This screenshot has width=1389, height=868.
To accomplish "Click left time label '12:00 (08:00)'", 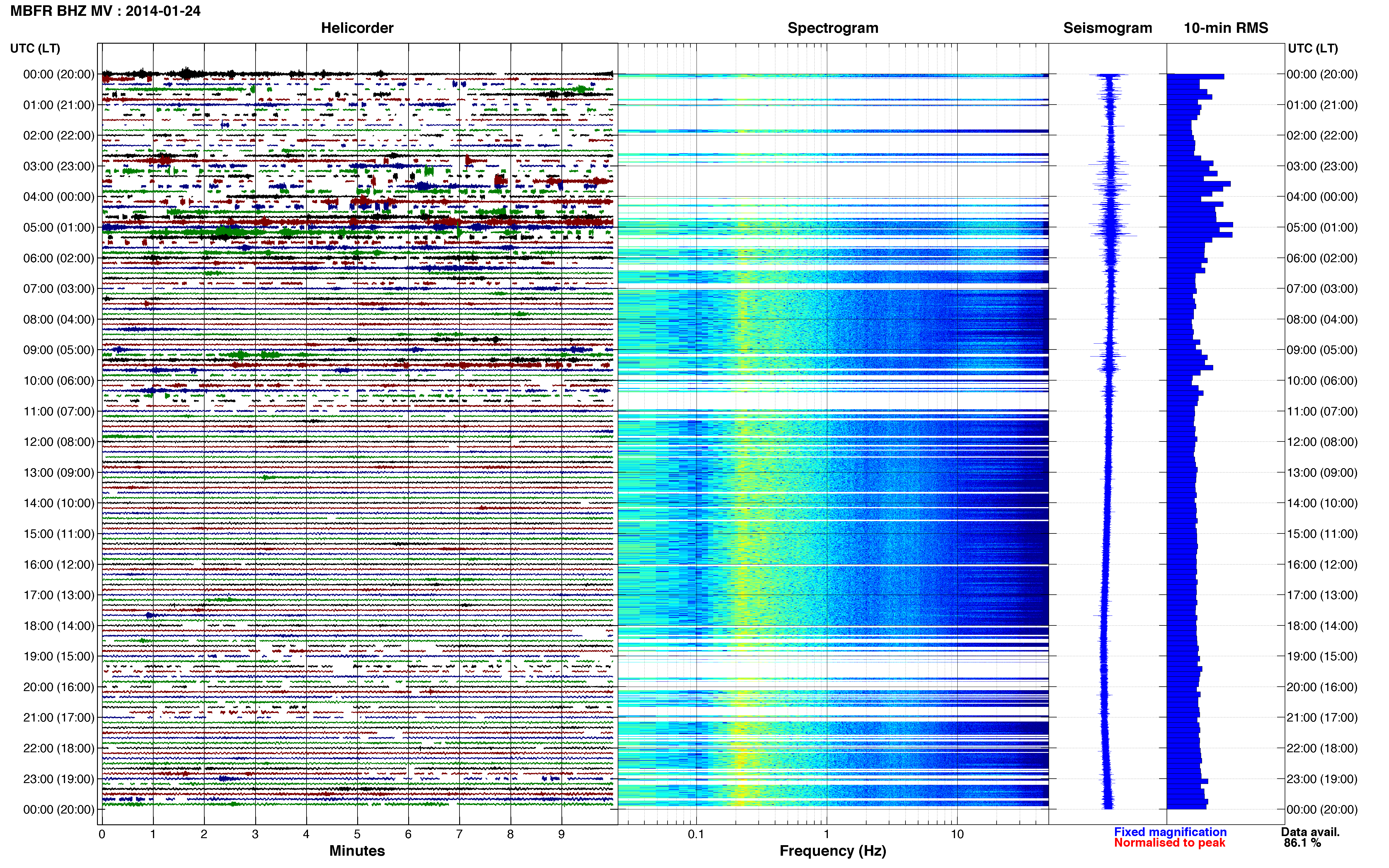I will (59, 442).
